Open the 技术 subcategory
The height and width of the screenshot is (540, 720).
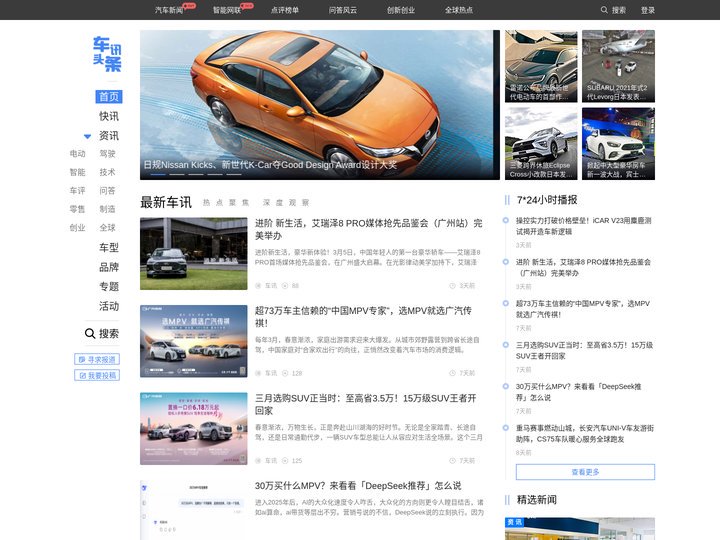pyautogui.click(x=107, y=172)
